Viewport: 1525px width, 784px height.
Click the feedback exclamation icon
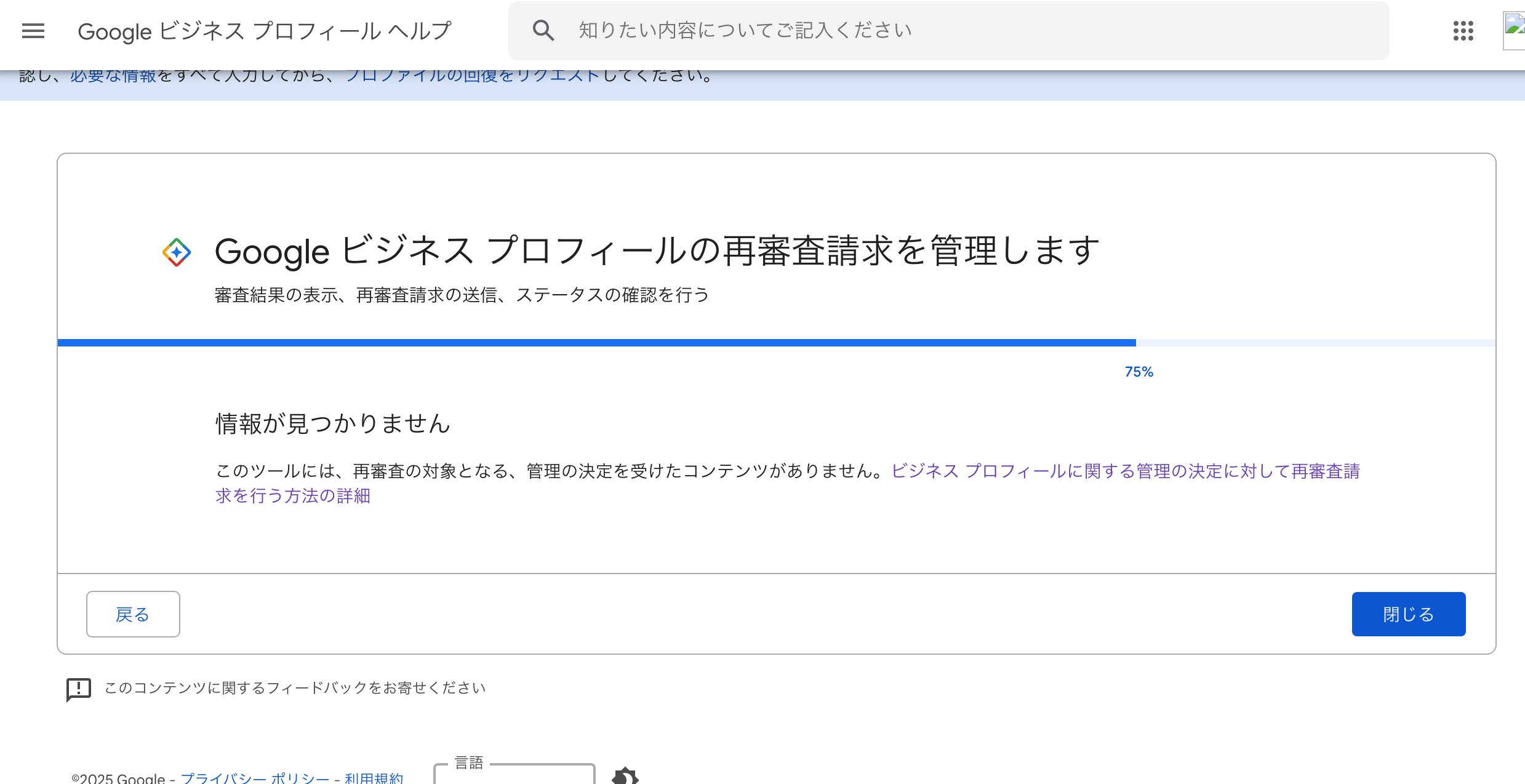point(79,689)
